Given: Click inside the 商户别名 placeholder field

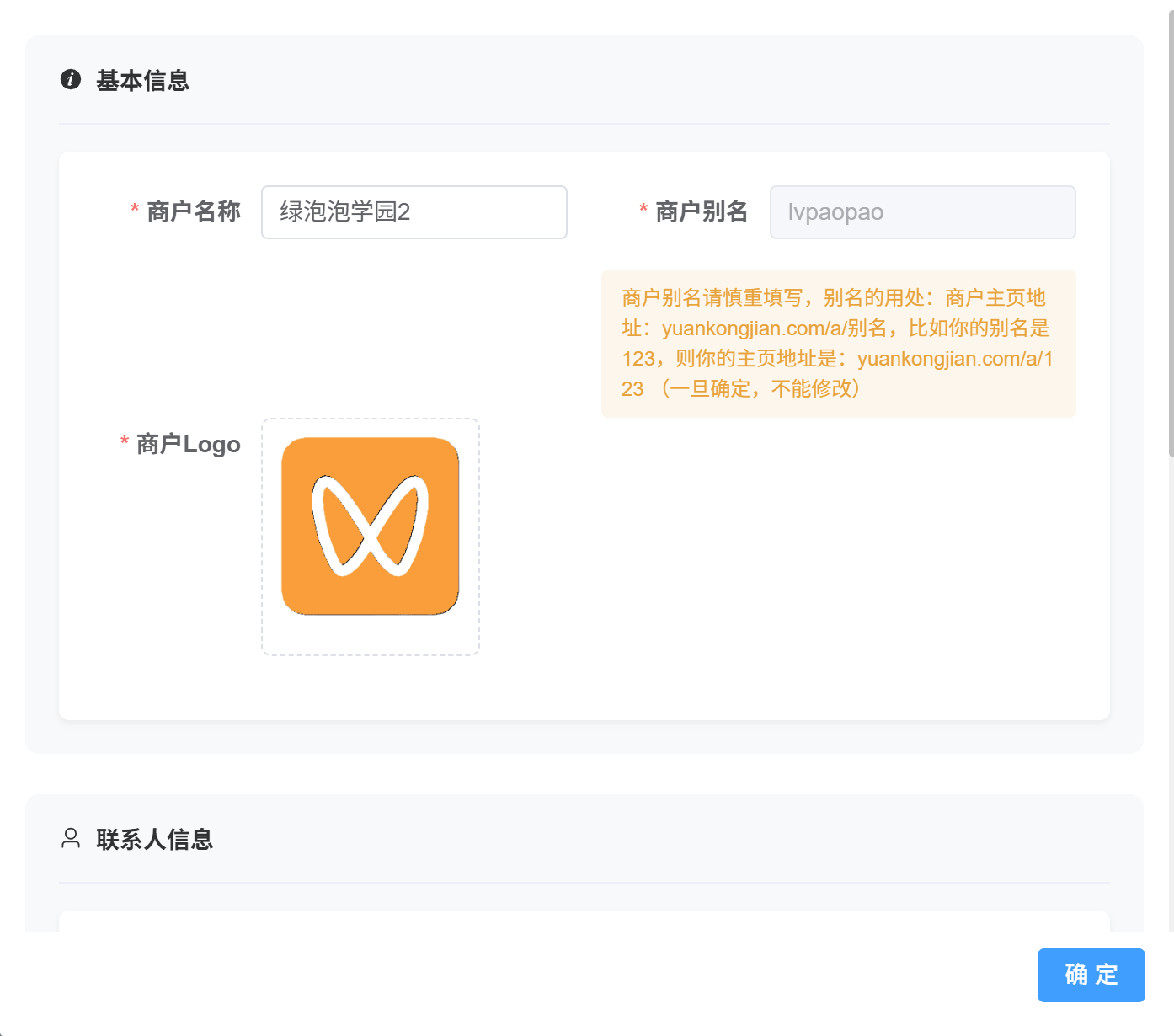Looking at the screenshot, I should (x=922, y=212).
